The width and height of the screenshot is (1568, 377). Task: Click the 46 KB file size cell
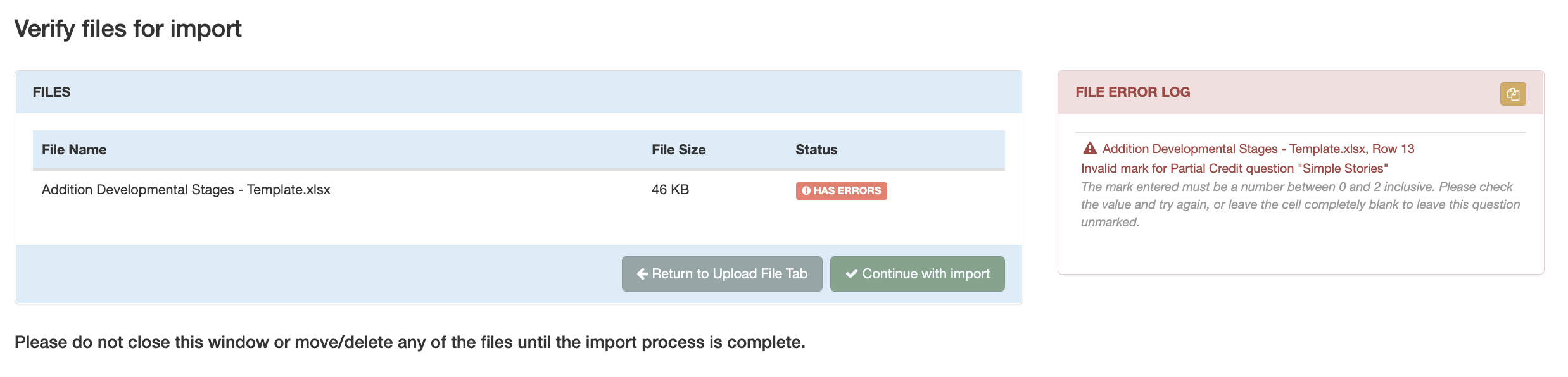[670, 190]
